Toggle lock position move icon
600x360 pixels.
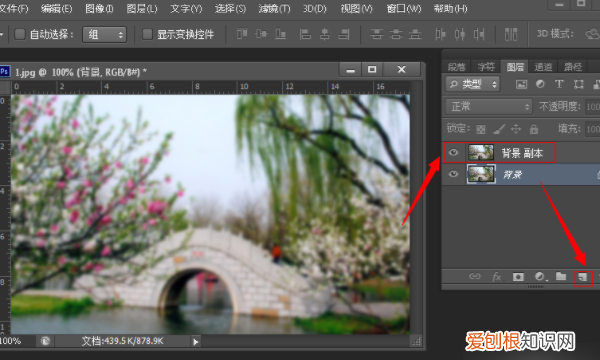pyautogui.click(x=516, y=129)
